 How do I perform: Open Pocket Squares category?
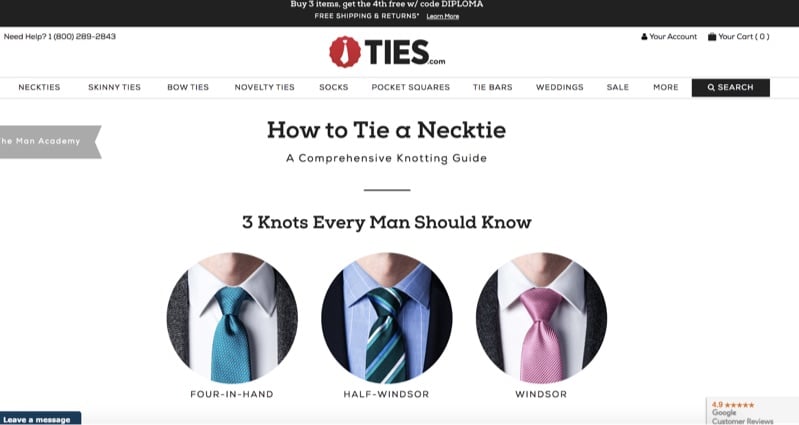[x=411, y=87]
